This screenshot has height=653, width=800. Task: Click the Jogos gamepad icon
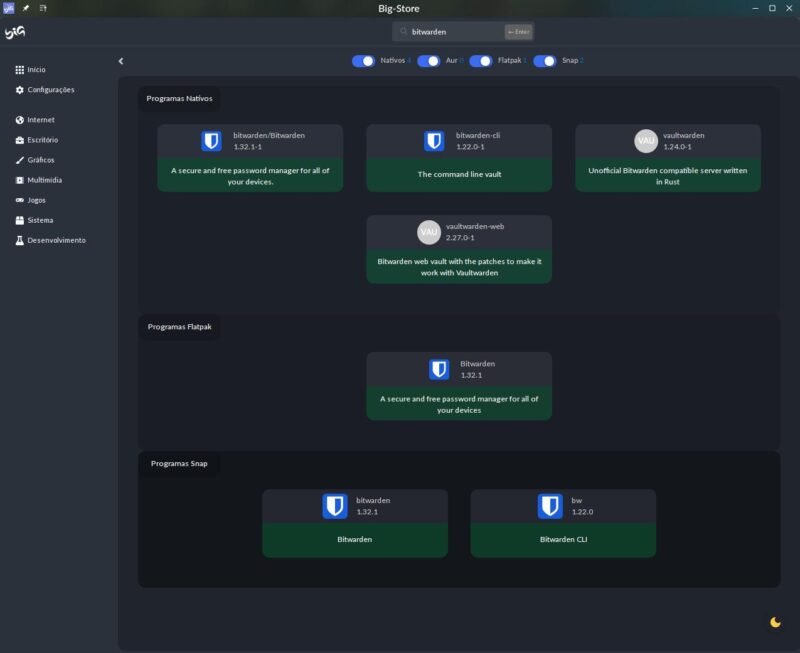point(19,200)
